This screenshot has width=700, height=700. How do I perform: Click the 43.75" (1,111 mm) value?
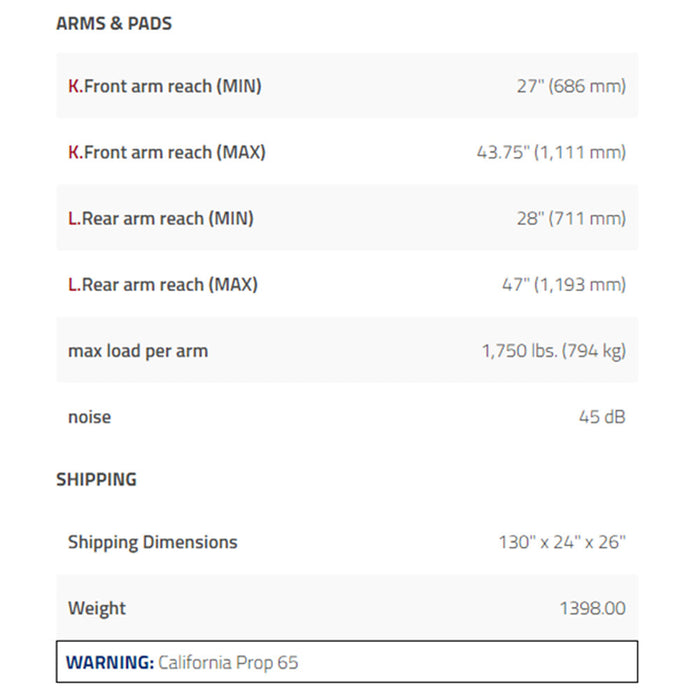click(x=551, y=152)
